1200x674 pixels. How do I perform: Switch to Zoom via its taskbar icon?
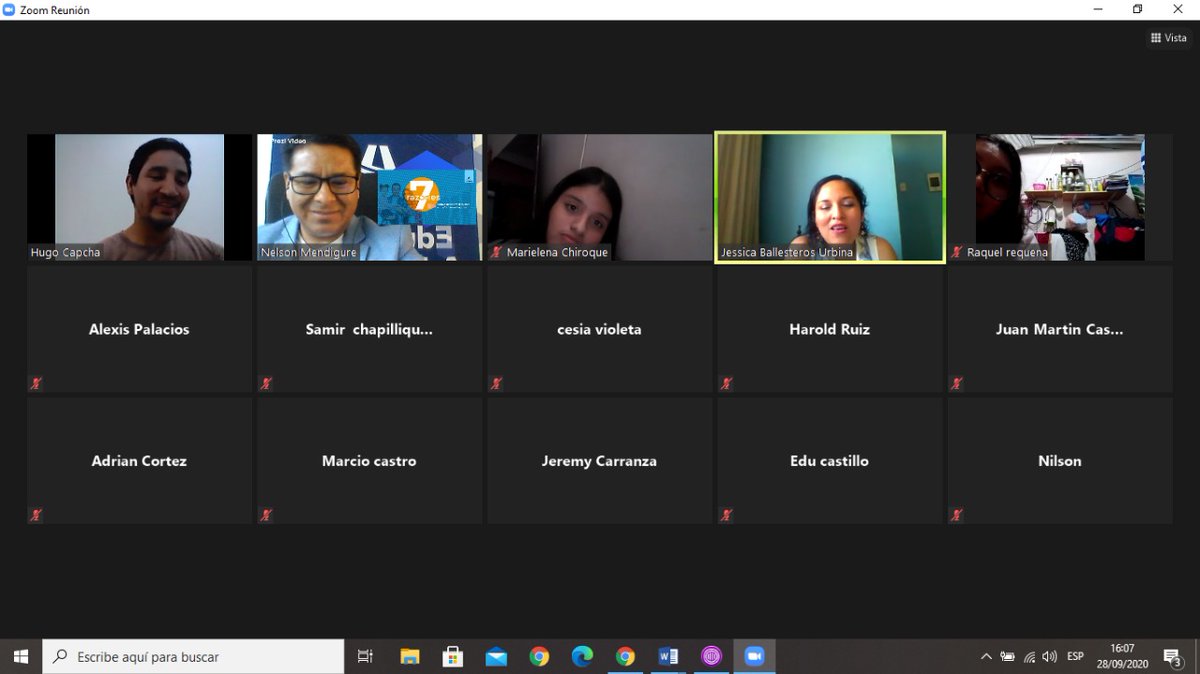pos(754,656)
